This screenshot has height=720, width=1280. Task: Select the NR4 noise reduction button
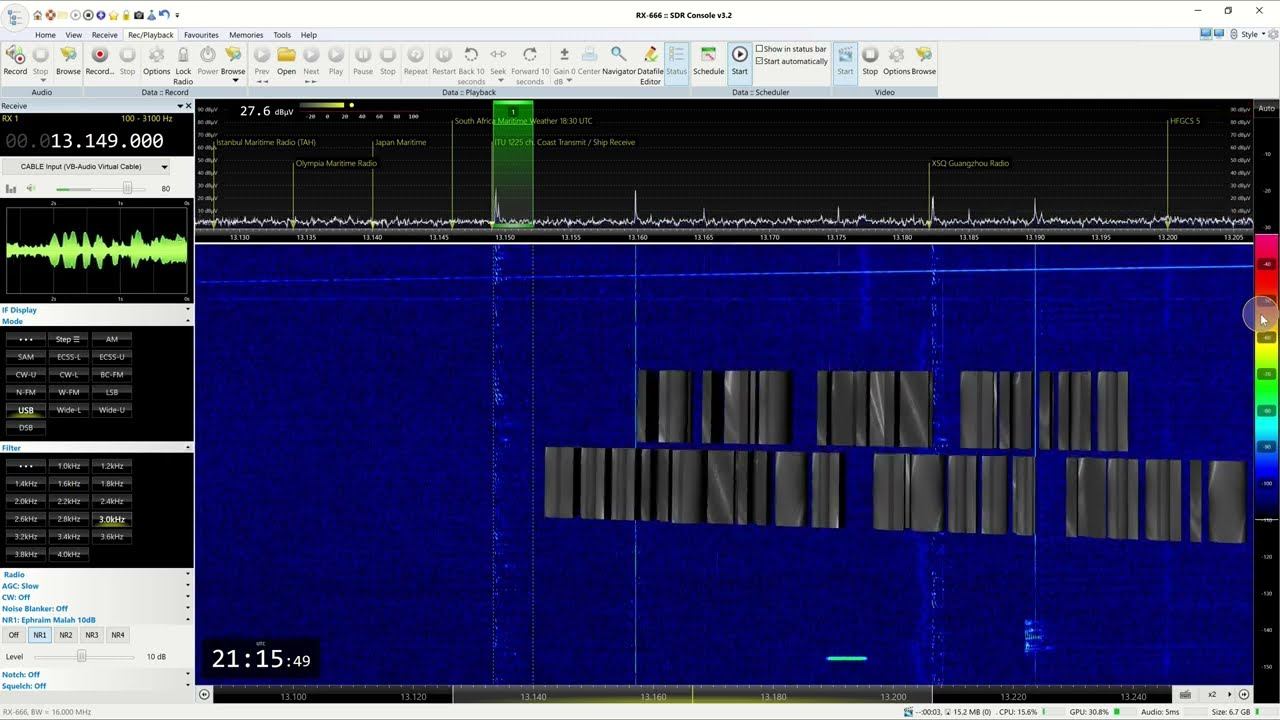click(x=118, y=635)
